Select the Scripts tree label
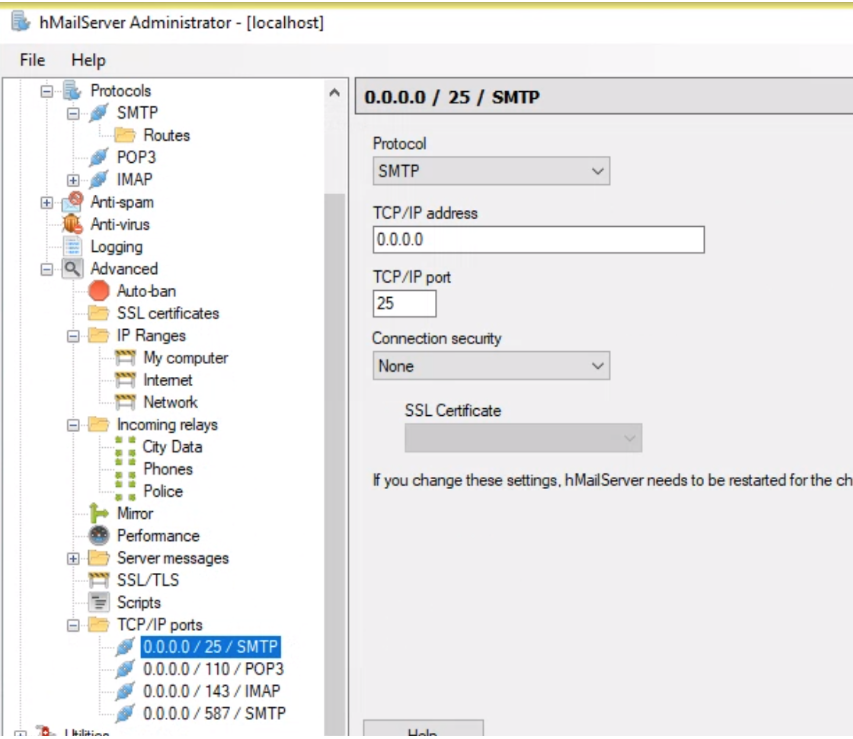 [x=139, y=602]
